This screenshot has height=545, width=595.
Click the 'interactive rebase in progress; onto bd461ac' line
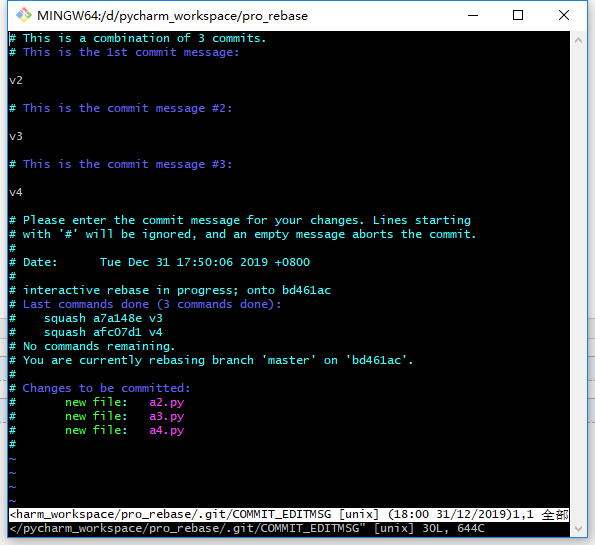pos(170,290)
